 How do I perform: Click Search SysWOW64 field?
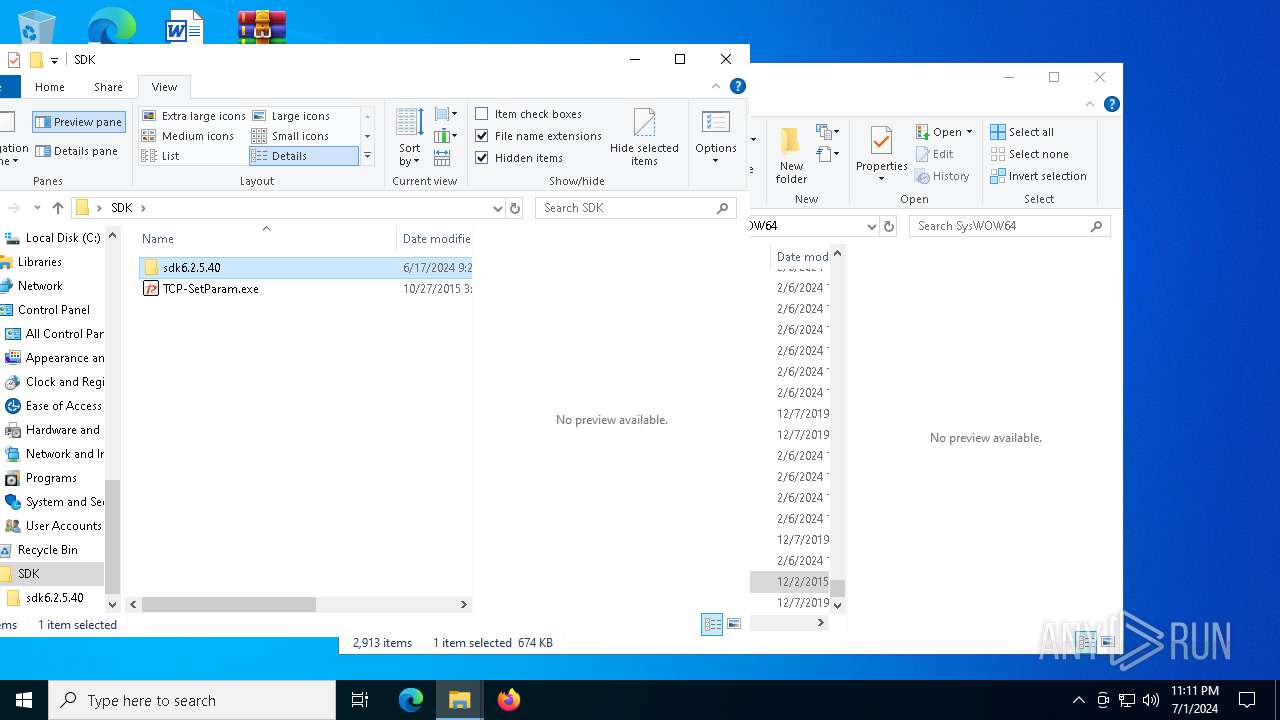[x=1010, y=226]
